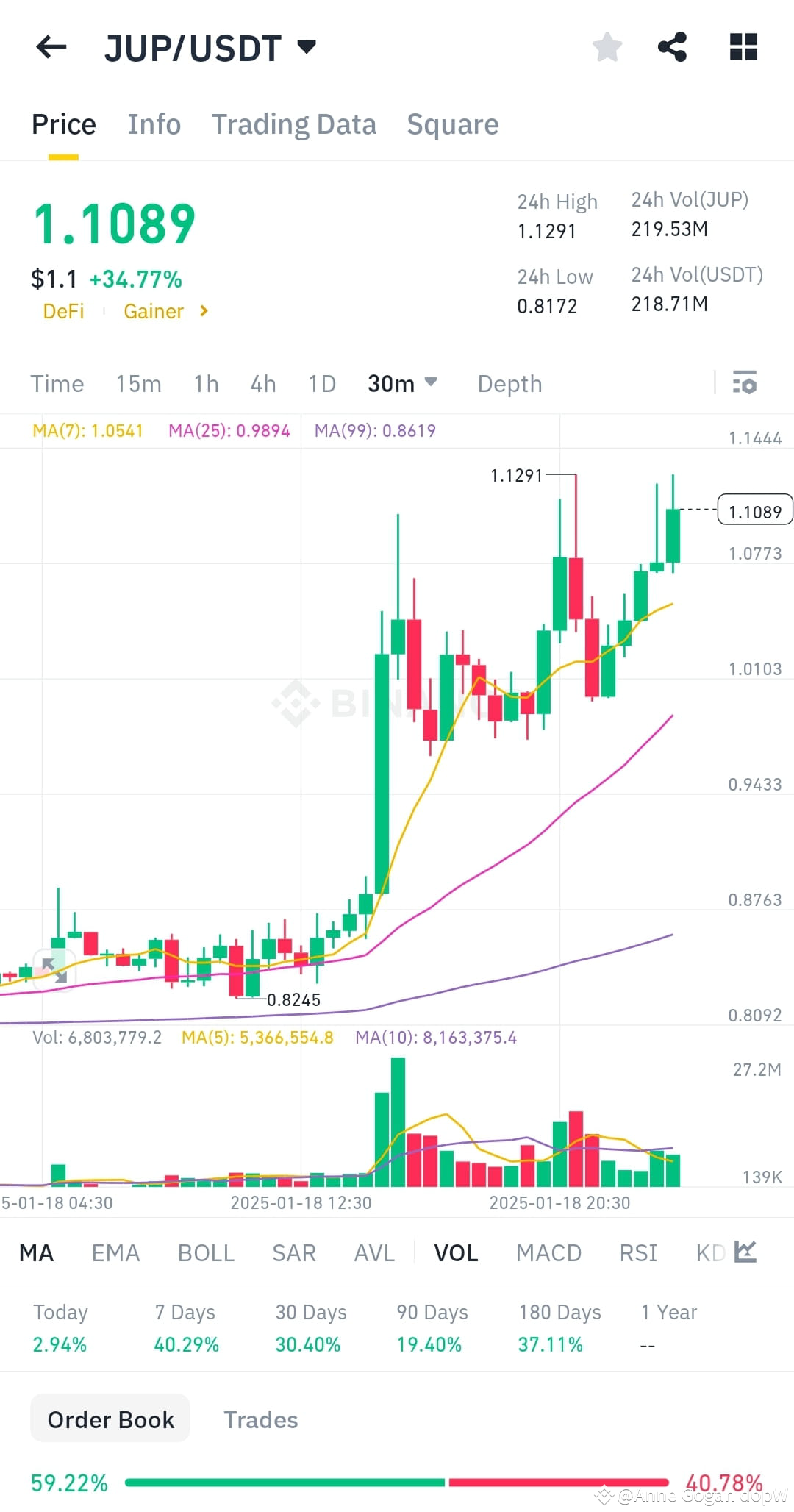Open the MACD indicator

coord(548,1252)
